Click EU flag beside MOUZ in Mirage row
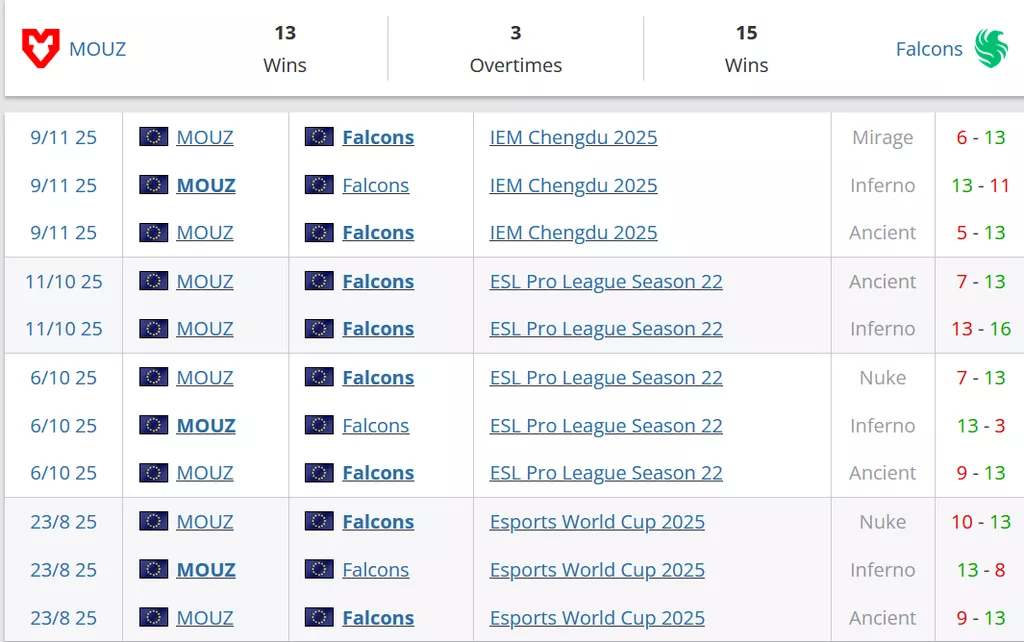1024x642 pixels. click(x=153, y=137)
